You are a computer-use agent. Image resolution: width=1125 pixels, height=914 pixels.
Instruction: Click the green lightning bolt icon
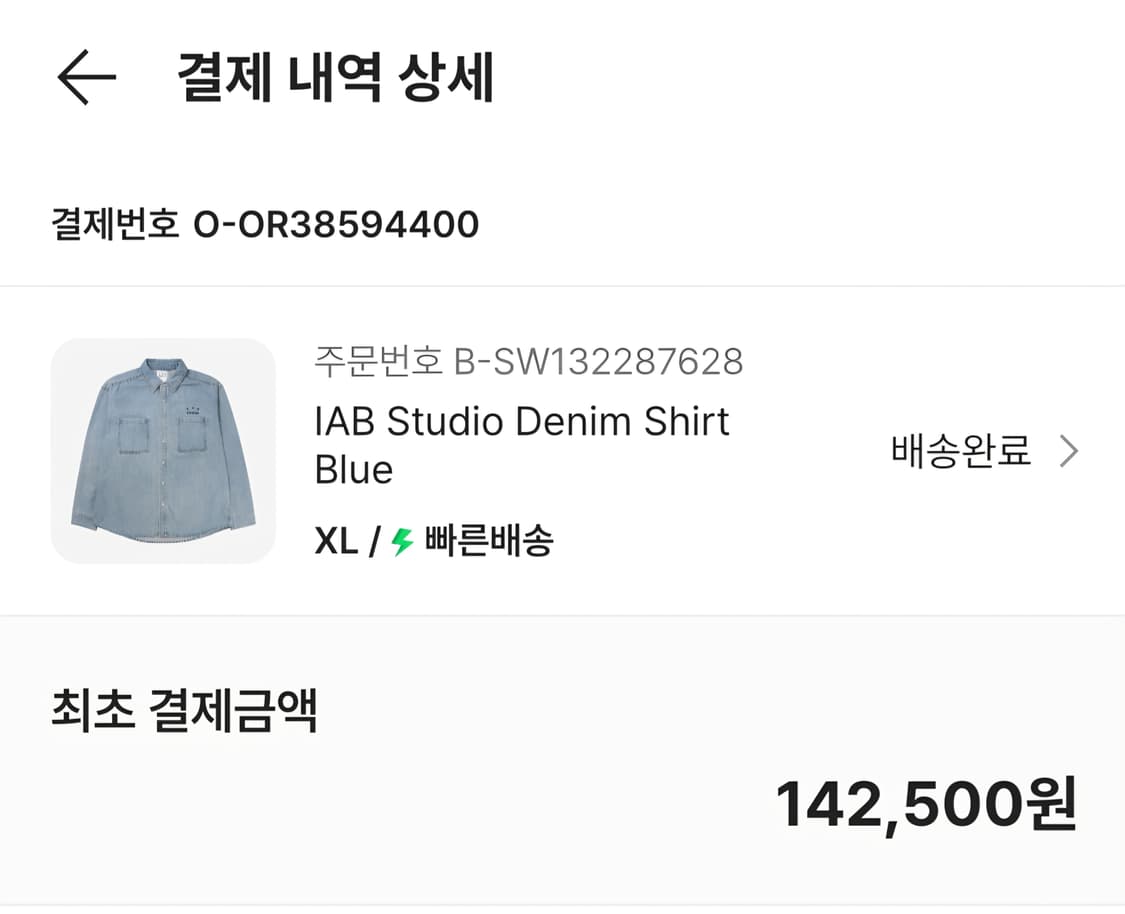click(x=402, y=542)
